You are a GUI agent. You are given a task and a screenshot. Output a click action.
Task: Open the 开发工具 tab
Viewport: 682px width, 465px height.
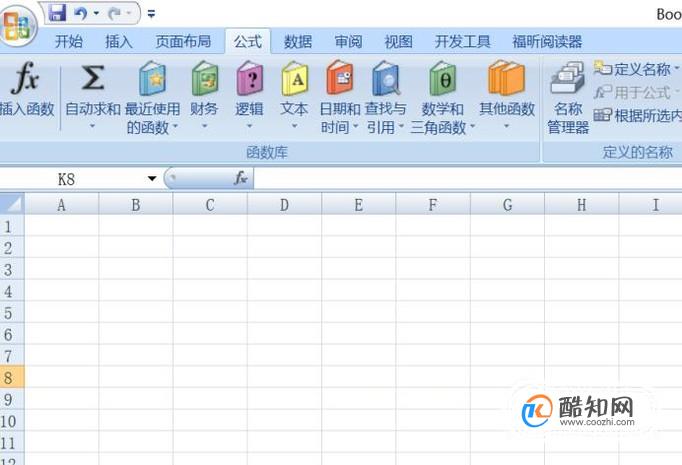point(463,42)
